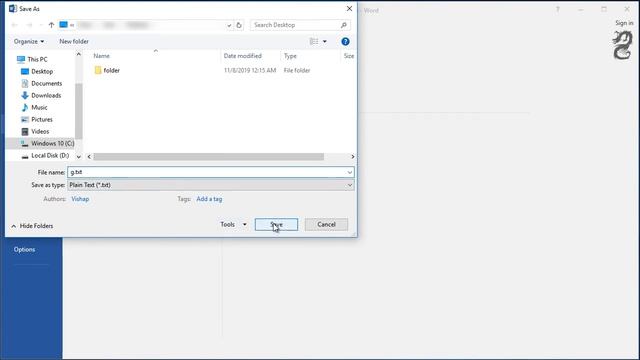Collapse with Hide Folders
This screenshot has width=640, height=360.
pos(32,226)
